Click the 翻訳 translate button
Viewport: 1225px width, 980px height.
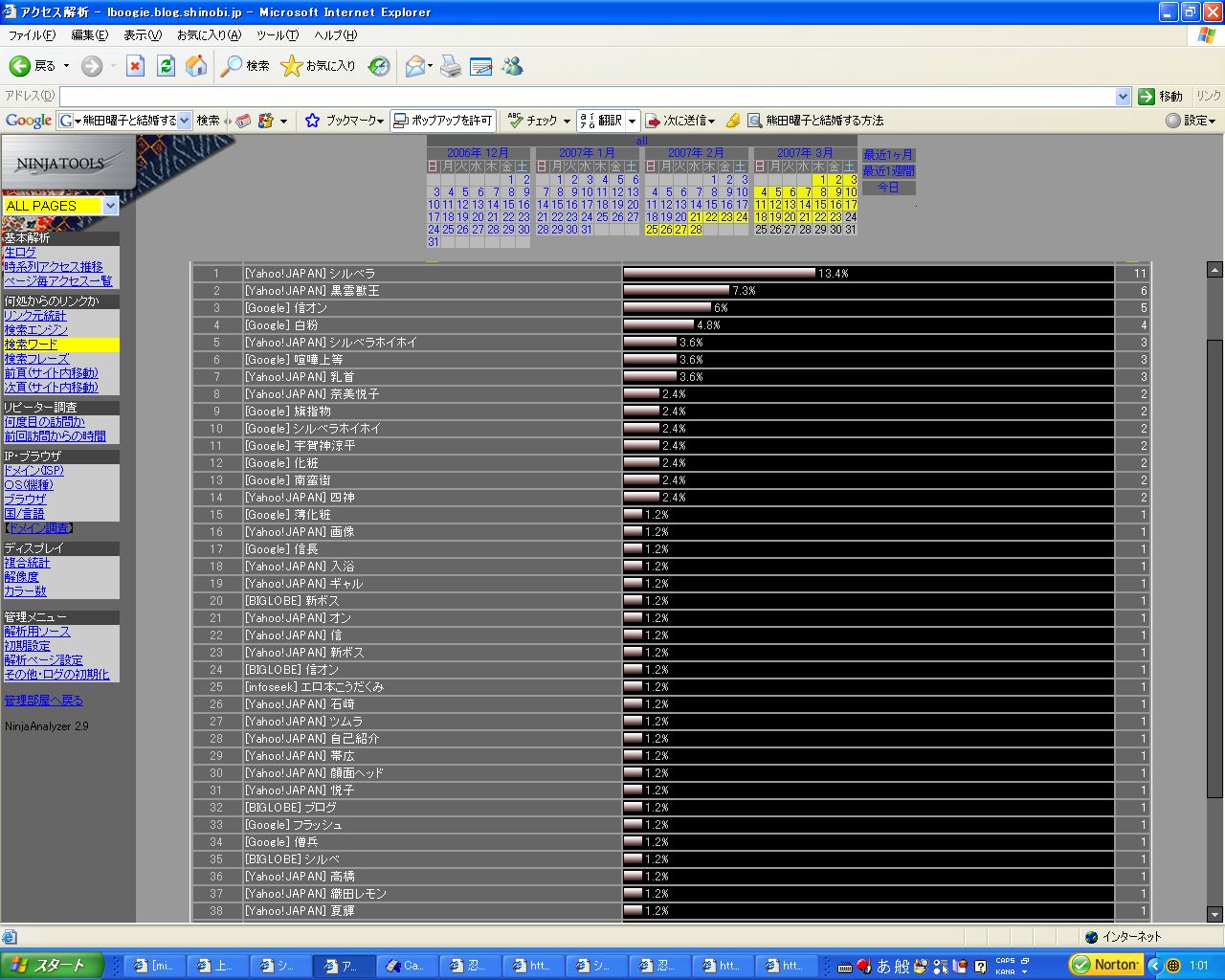click(602, 121)
